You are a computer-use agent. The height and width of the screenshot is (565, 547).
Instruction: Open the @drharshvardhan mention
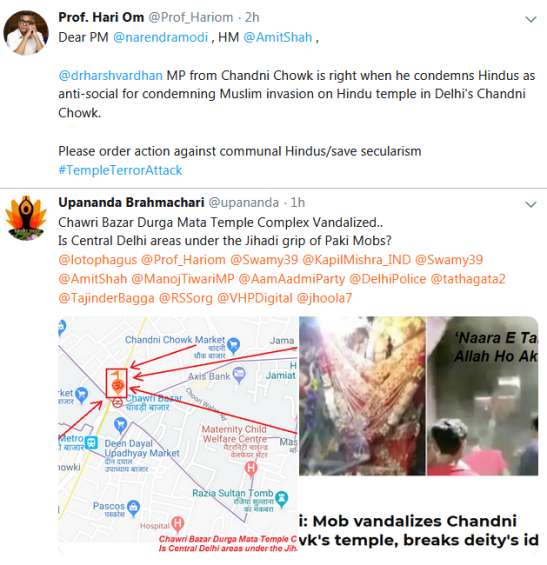[x=110, y=75]
